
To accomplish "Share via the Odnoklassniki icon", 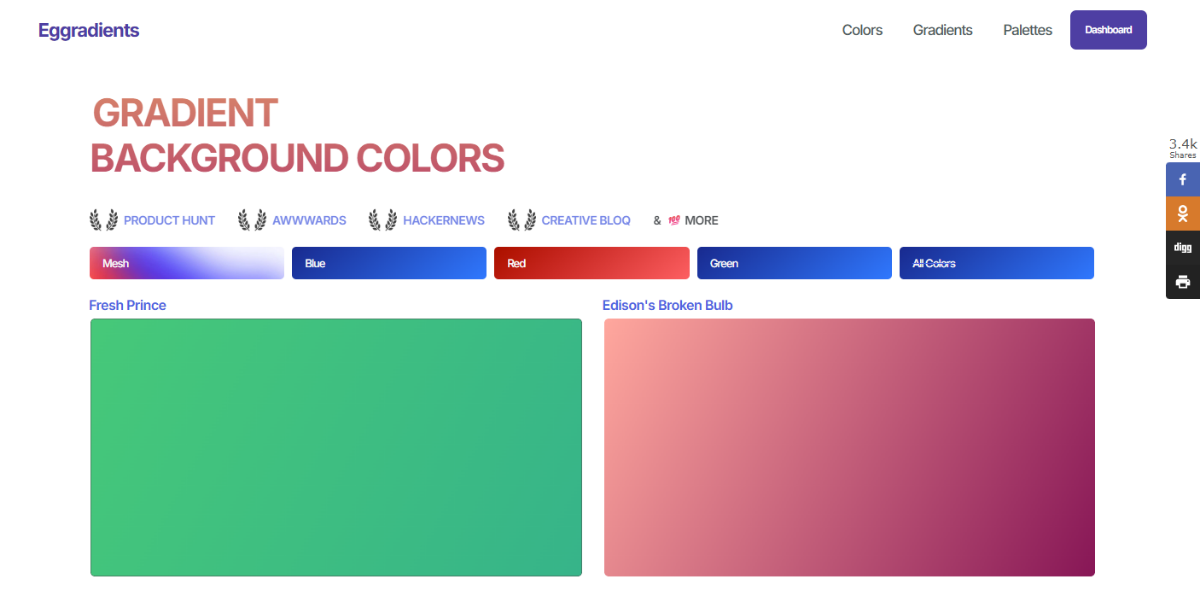I will click(1182, 213).
